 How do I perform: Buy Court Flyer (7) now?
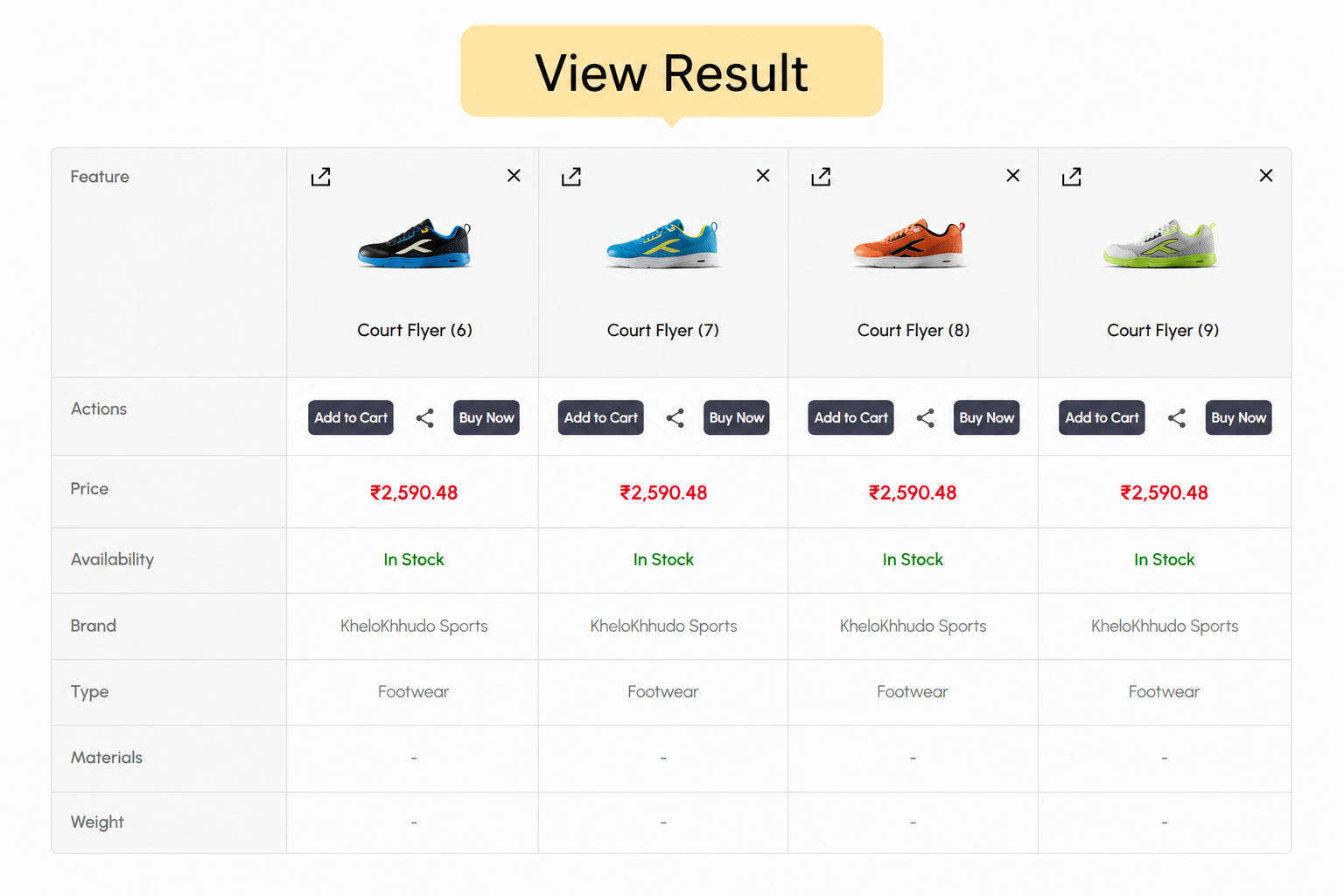pyautogui.click(x=737, y=417)
